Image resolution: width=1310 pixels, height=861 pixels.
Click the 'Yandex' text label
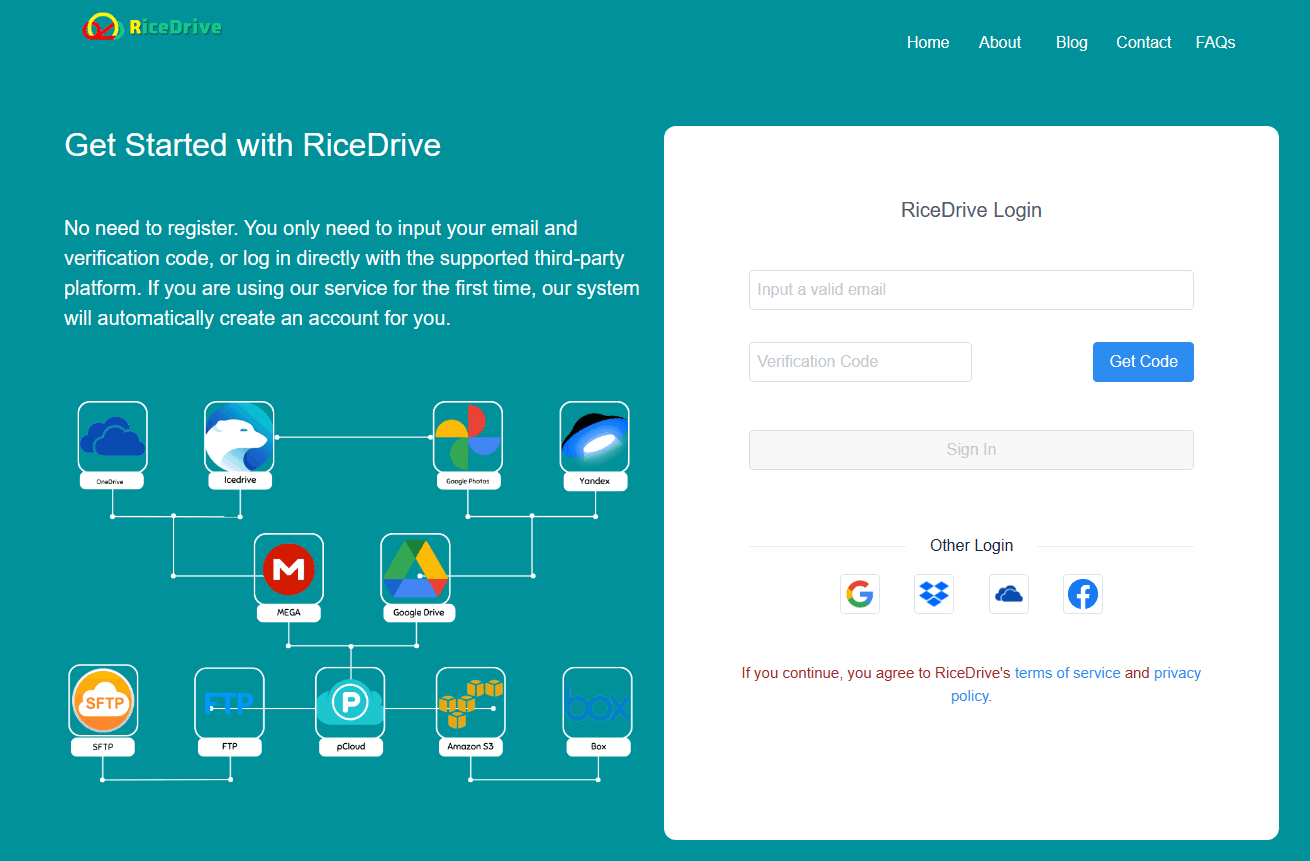(x=594, y=481)
